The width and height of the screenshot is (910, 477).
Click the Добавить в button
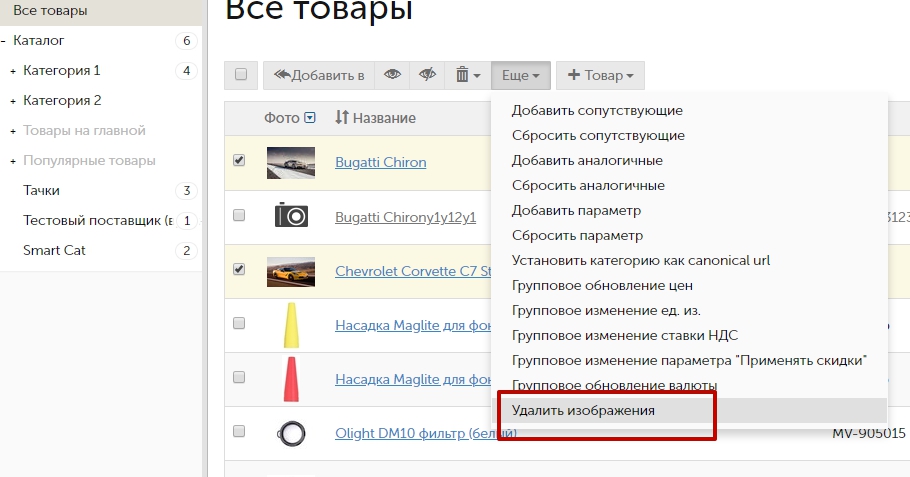tap(319, 75)
